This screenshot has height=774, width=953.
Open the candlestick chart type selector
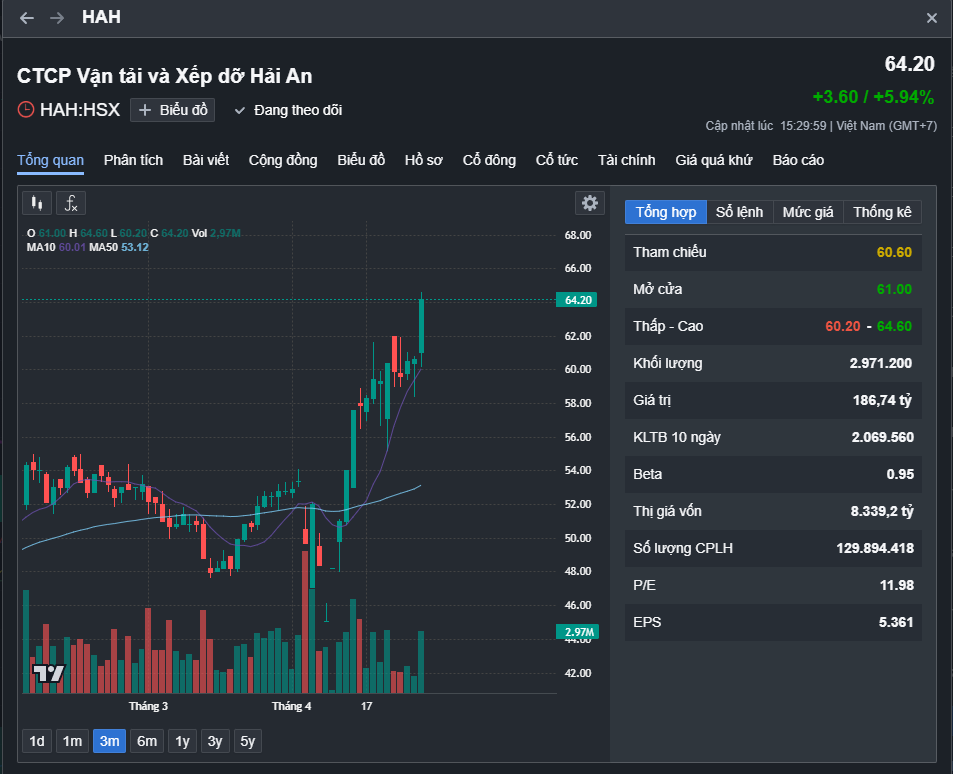(37, 203)
